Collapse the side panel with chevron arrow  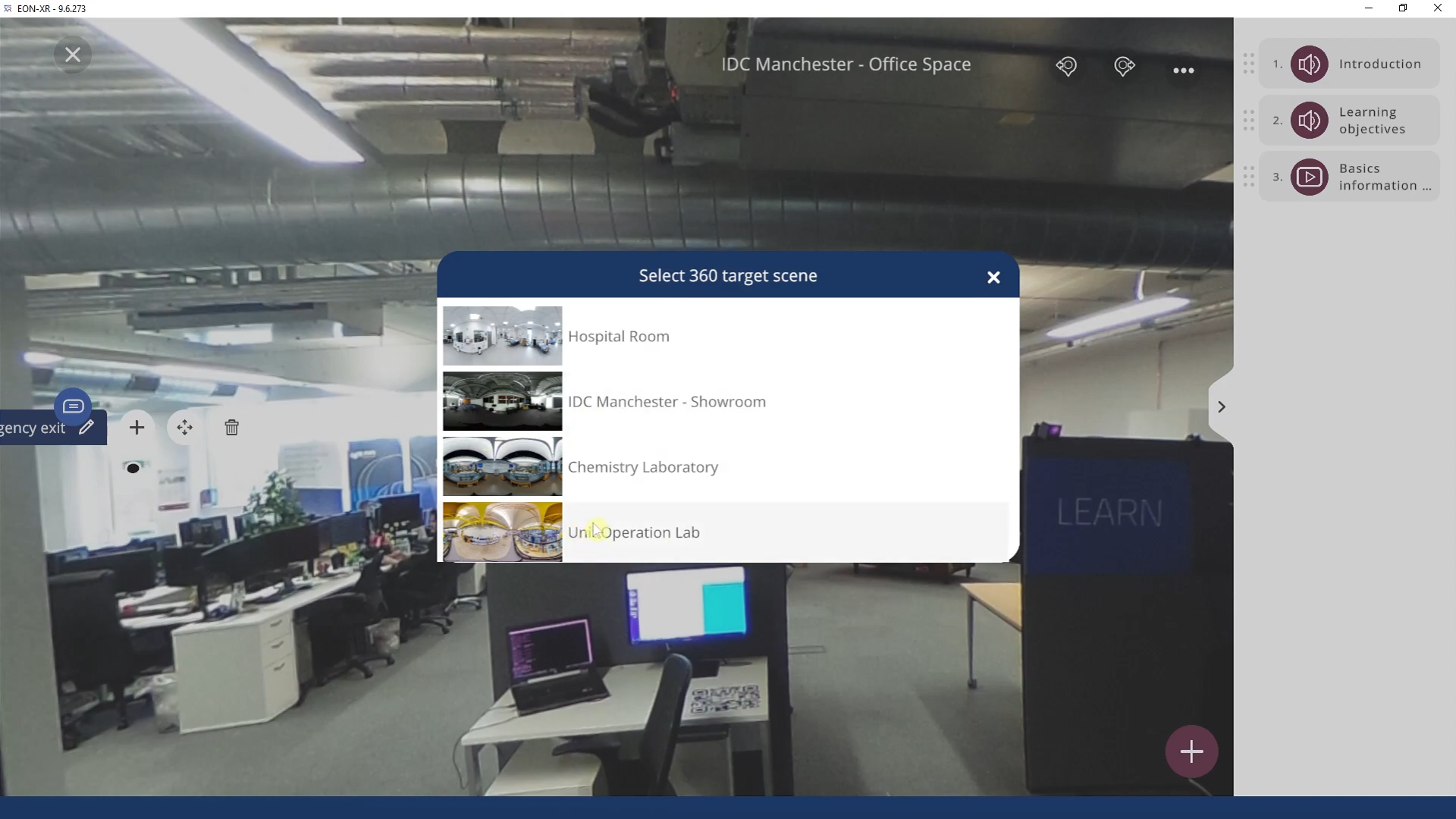(1221, 407)
